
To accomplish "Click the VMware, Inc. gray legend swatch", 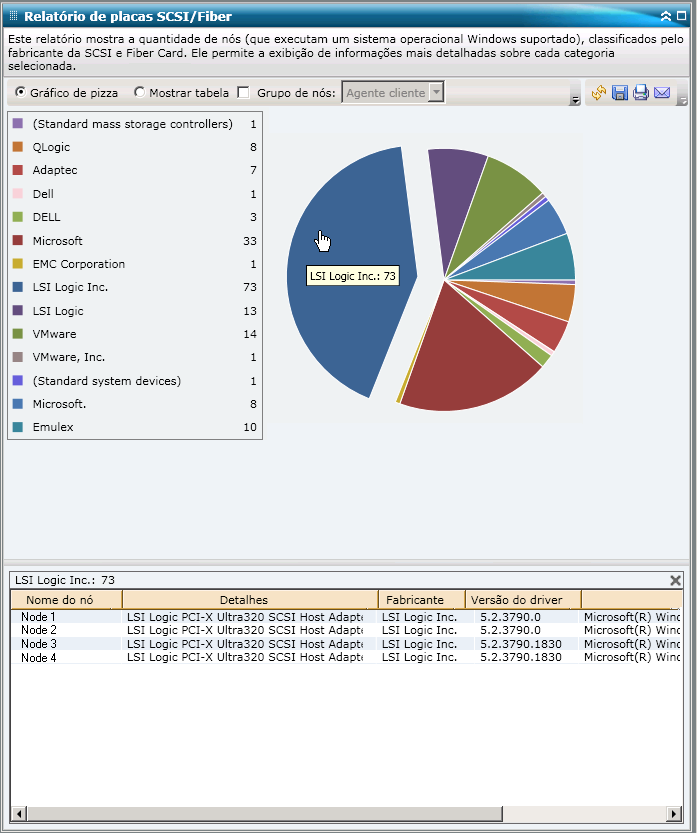I will pos(18,357).
